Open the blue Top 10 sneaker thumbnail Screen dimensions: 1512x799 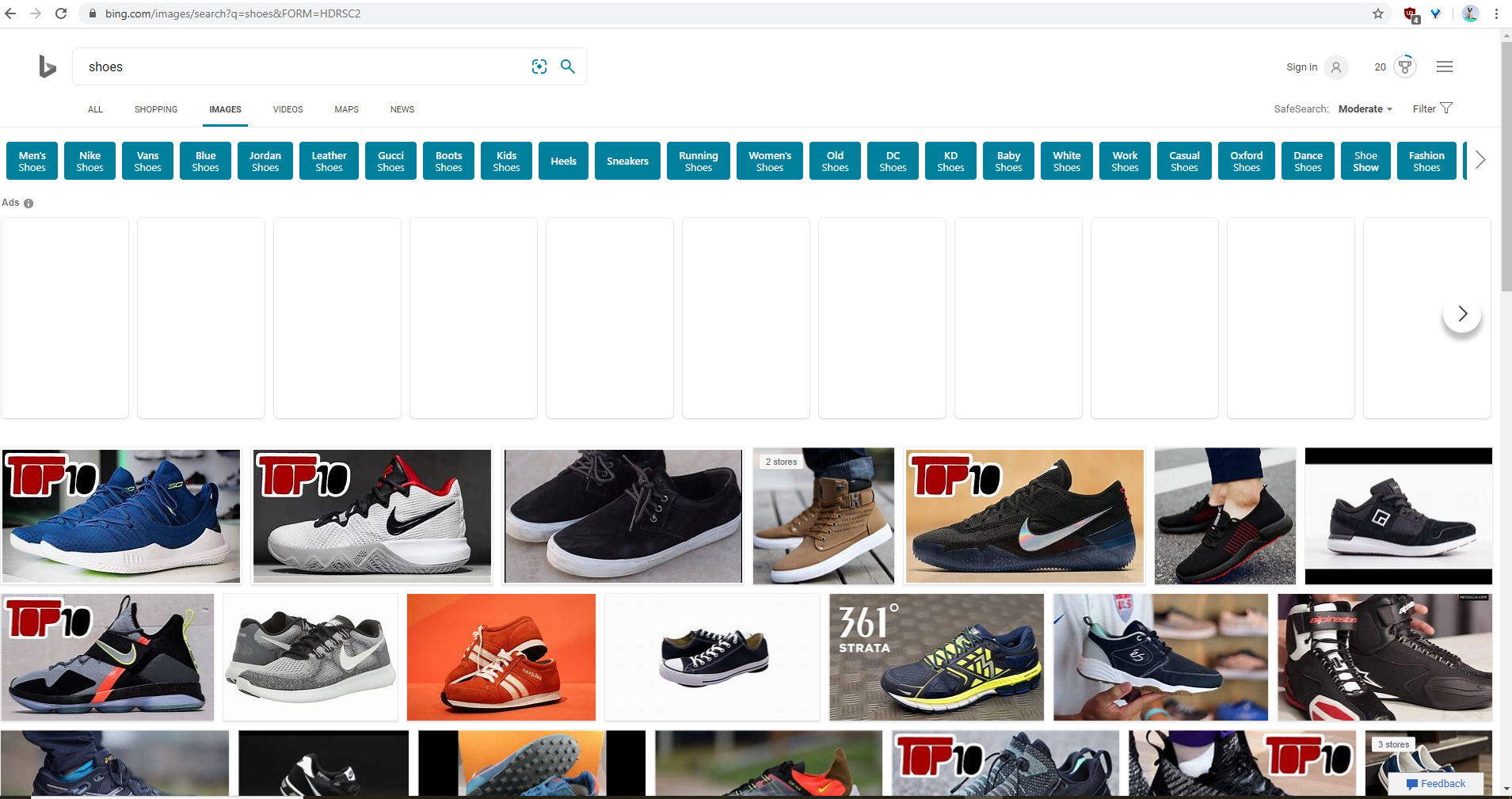coord(121,516)
